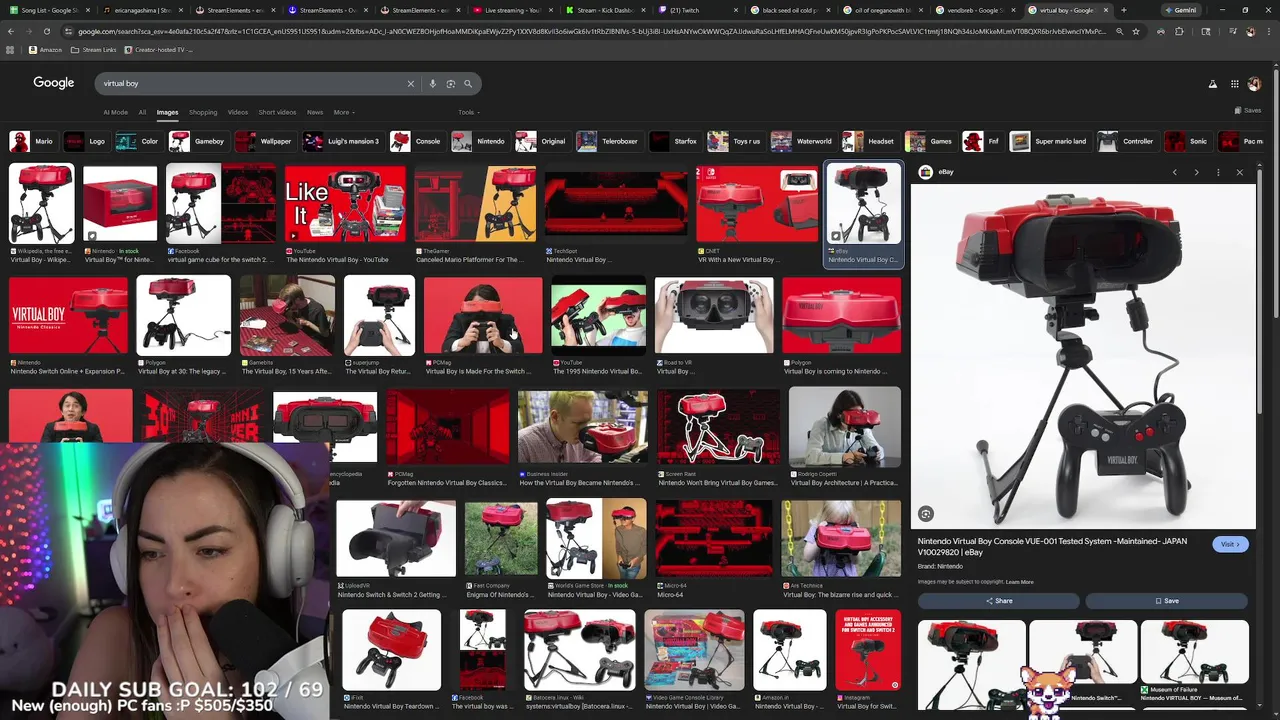Open the Google apps grid

pos(1235,84)
